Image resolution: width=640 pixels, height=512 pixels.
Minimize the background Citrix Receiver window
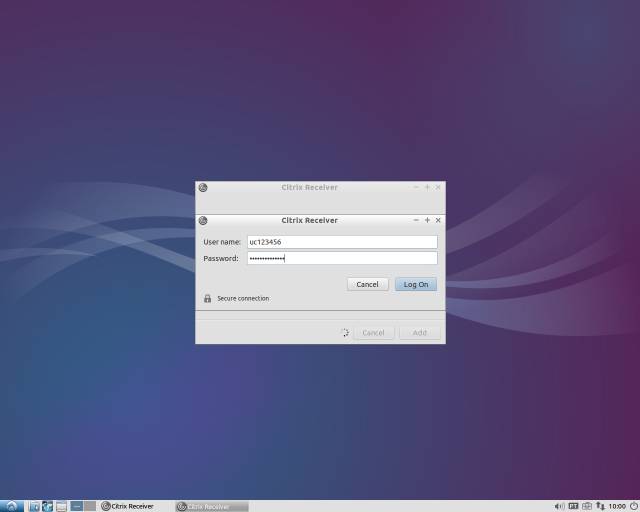pos(416,187)
